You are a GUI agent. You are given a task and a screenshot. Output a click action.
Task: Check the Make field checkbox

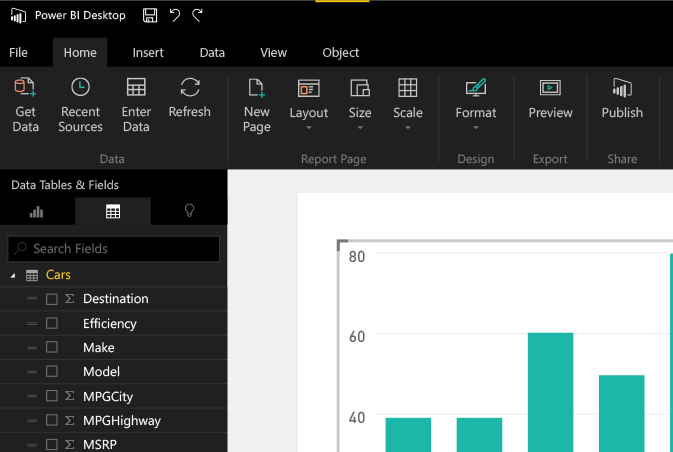[52, 347]
